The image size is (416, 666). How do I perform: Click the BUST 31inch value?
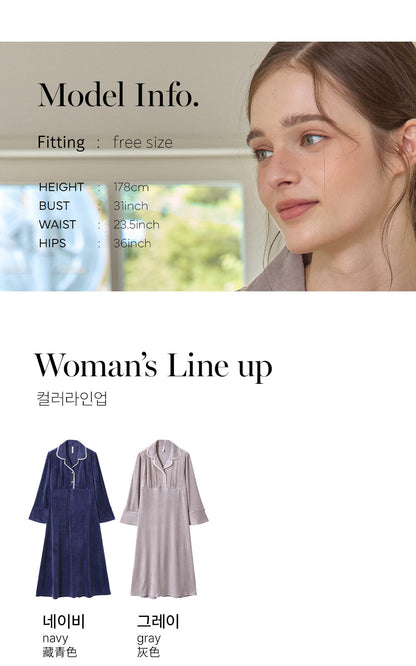131,206
